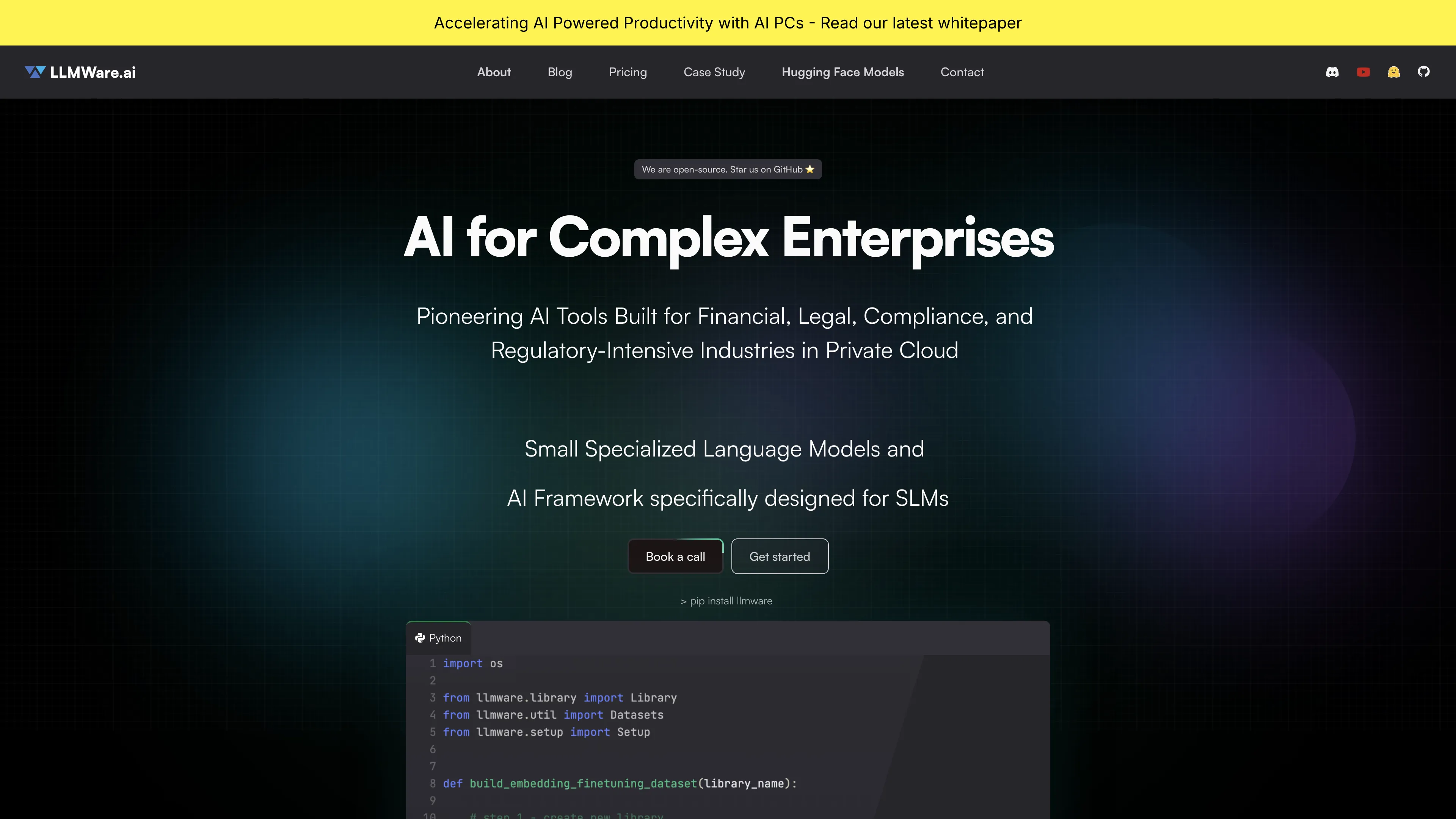Open the About menu item
Screen dimensions: 1456x819
click(494, 72)
